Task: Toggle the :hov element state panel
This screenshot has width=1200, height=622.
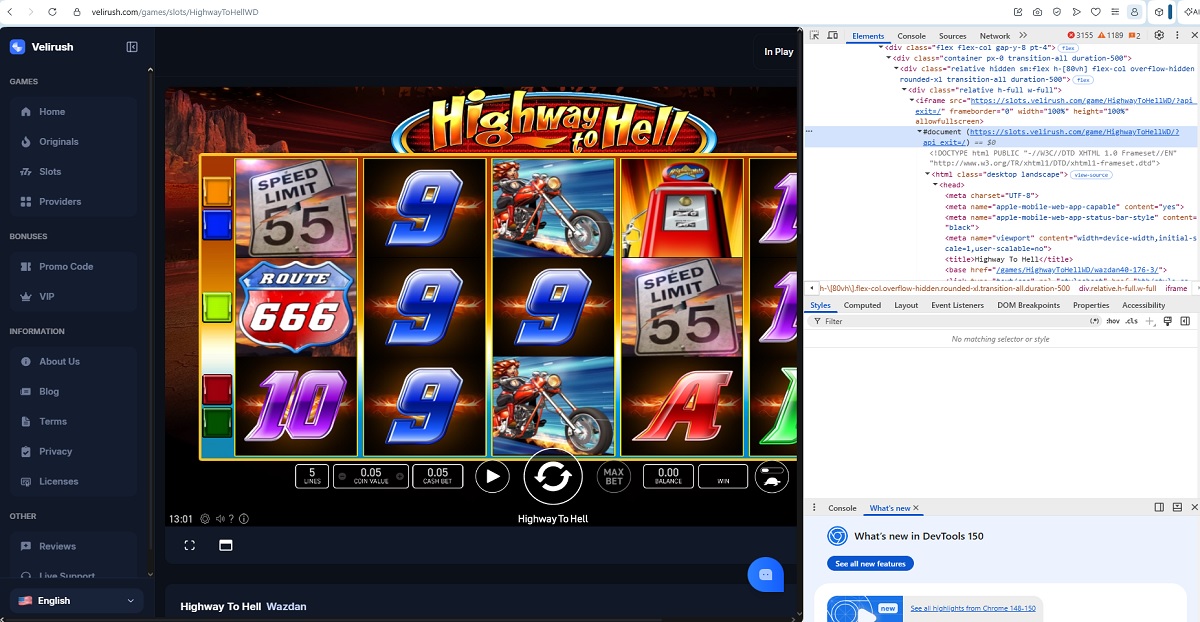Action: coord(1112,321)
